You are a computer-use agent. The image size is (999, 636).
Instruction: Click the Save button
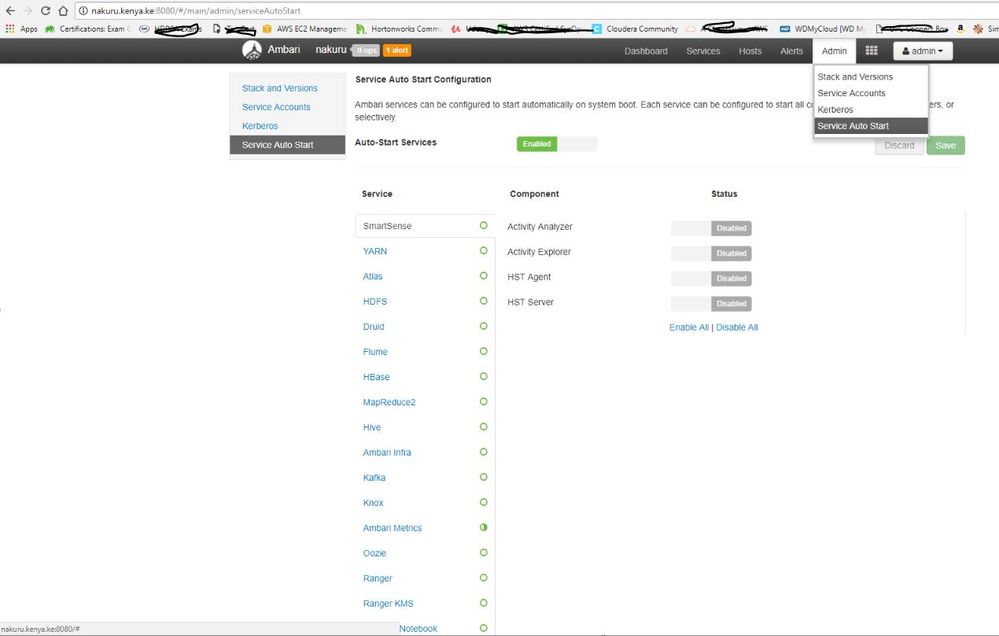(x=945, y=145)
